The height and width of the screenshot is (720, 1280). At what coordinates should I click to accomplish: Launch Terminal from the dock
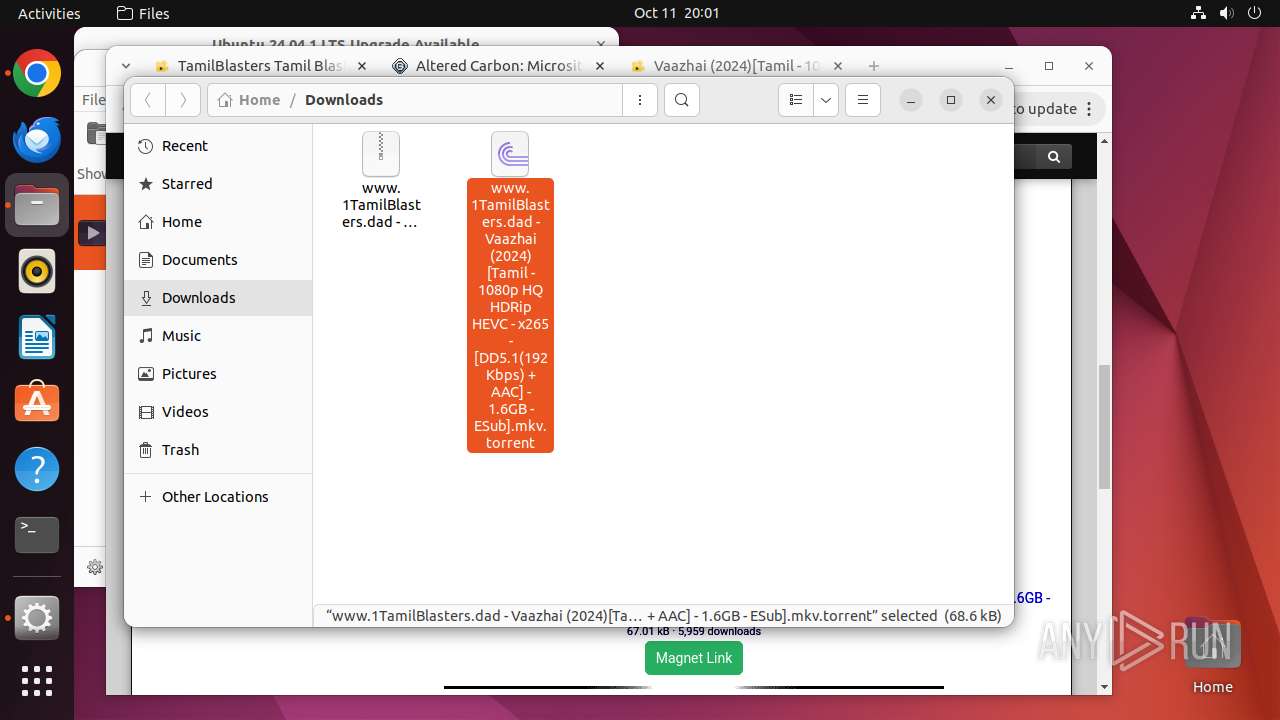(37, 535)
